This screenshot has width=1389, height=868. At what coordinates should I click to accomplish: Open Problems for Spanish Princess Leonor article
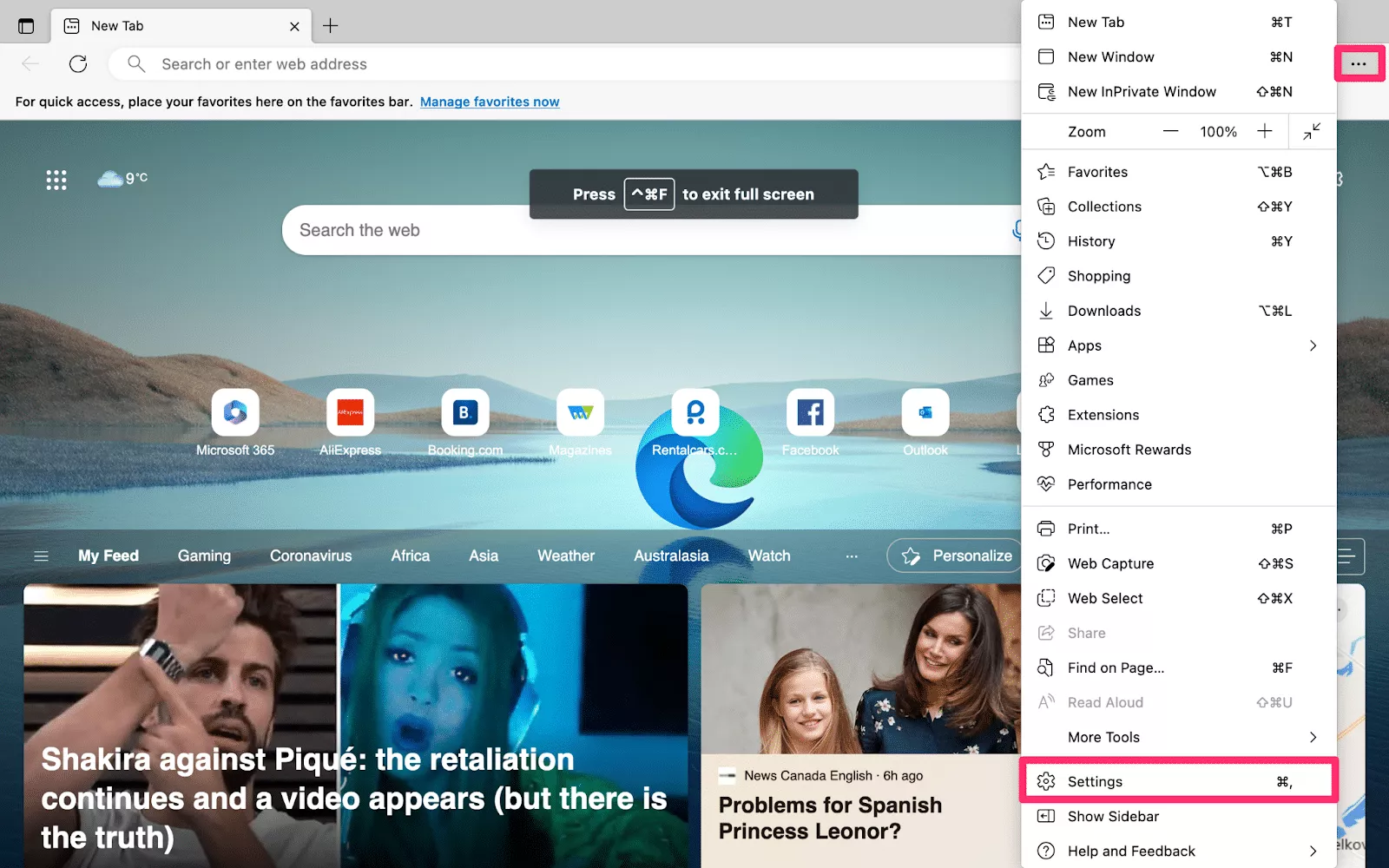[x=830, y=818]
